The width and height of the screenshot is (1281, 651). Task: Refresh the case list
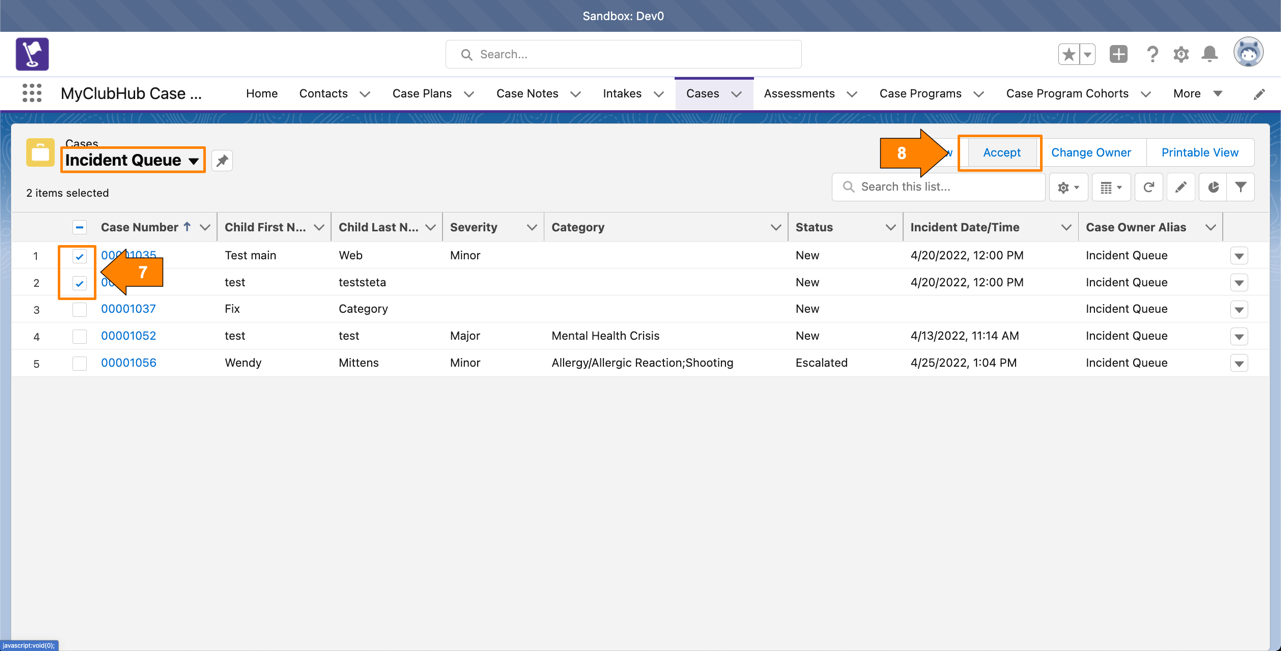(x=1149, y=187)
